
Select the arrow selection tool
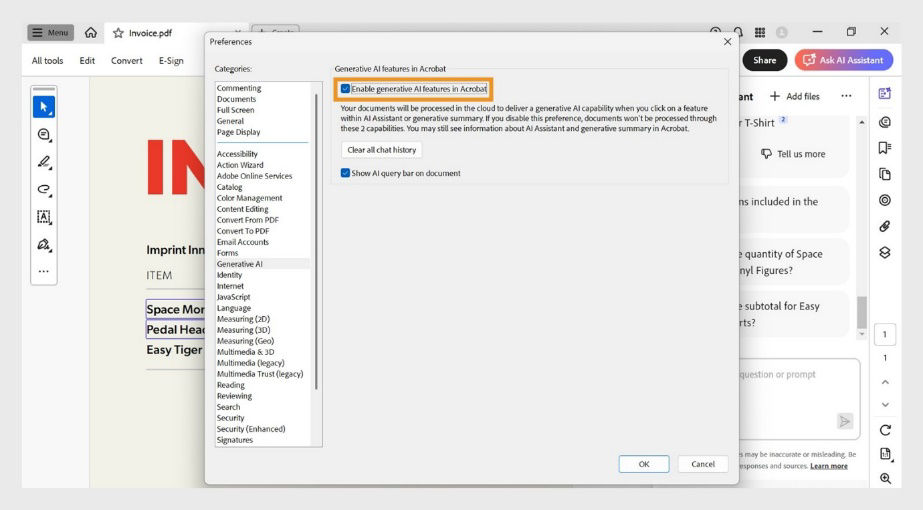pos(44,107)
